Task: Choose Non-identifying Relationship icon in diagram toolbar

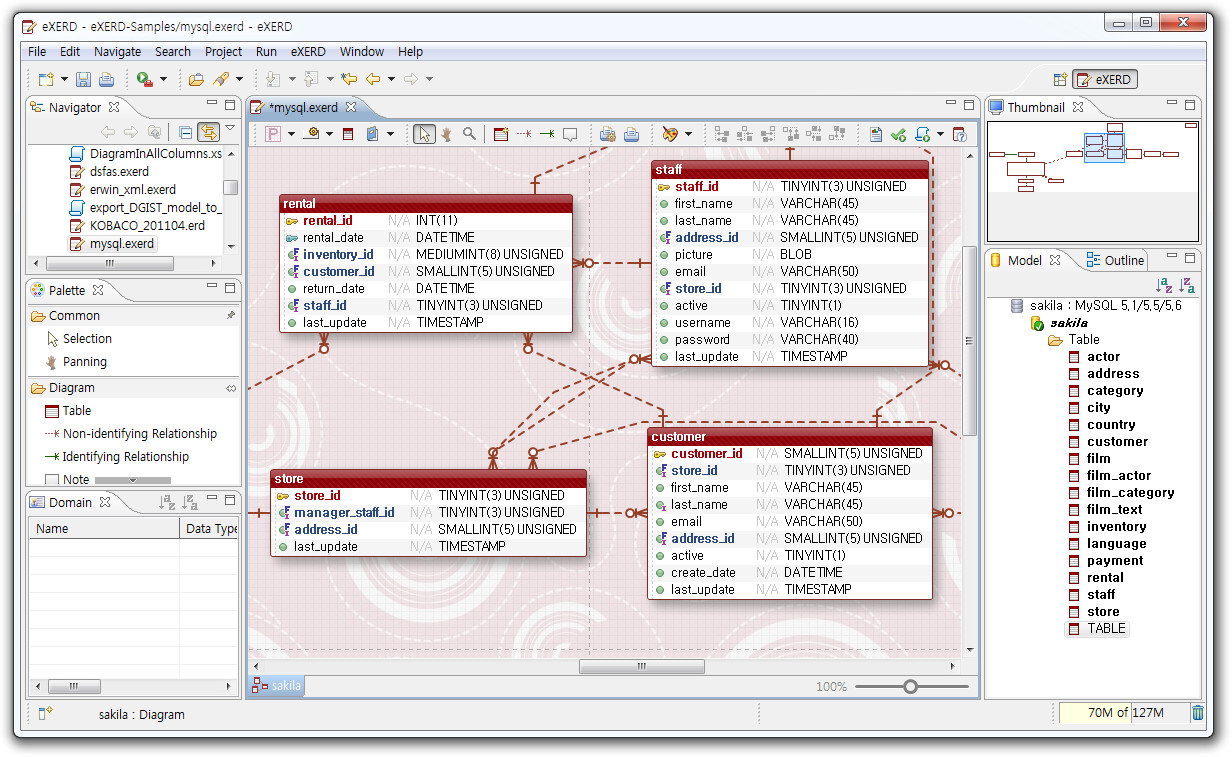Action: tap(524, 134)
